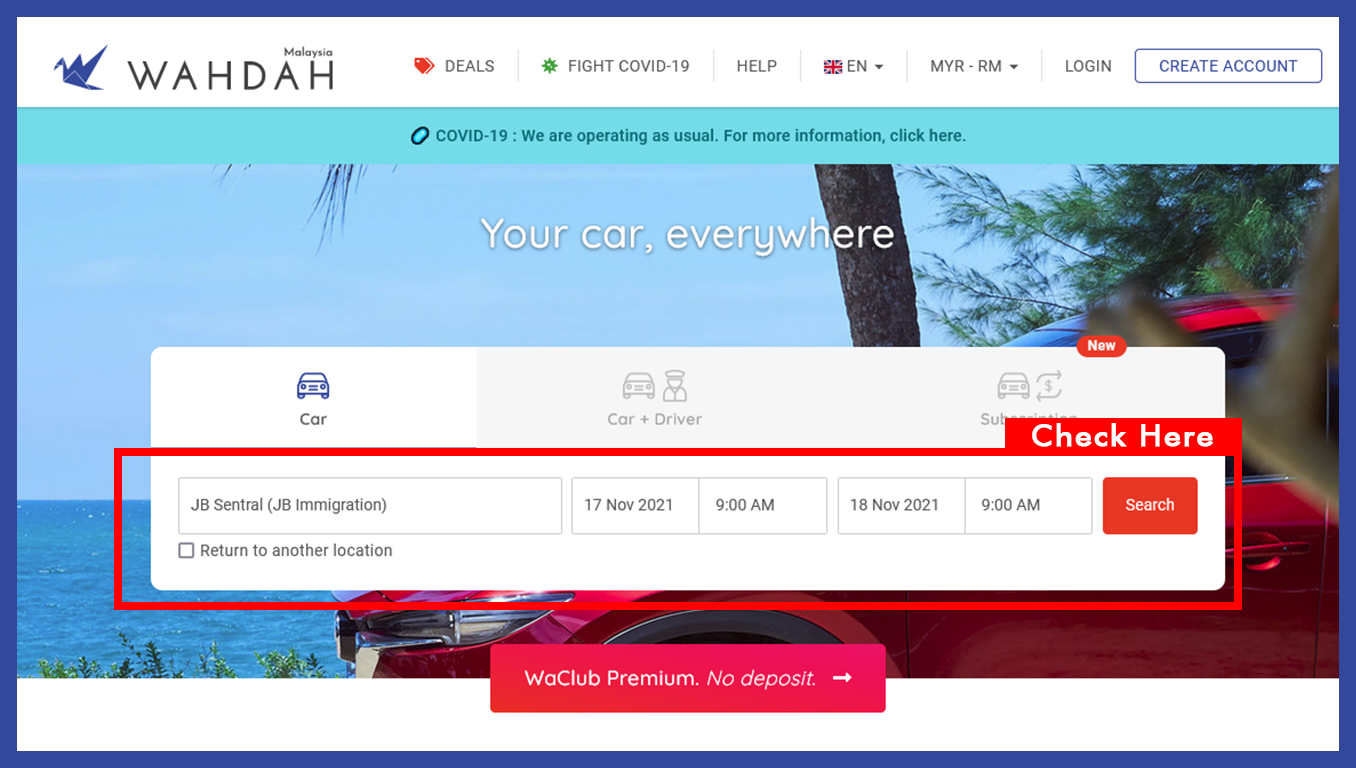
Task: Click the blue car icon above Car
Action: point(313,385)
